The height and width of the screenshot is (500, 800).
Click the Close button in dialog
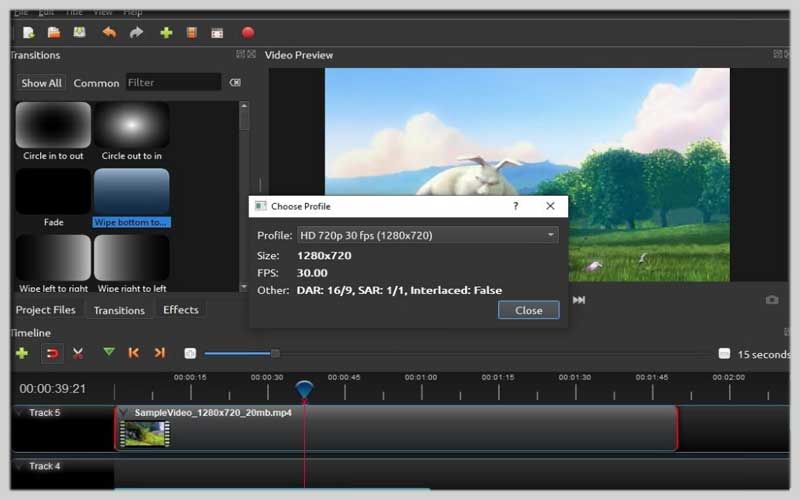click(x=529, y=310)
